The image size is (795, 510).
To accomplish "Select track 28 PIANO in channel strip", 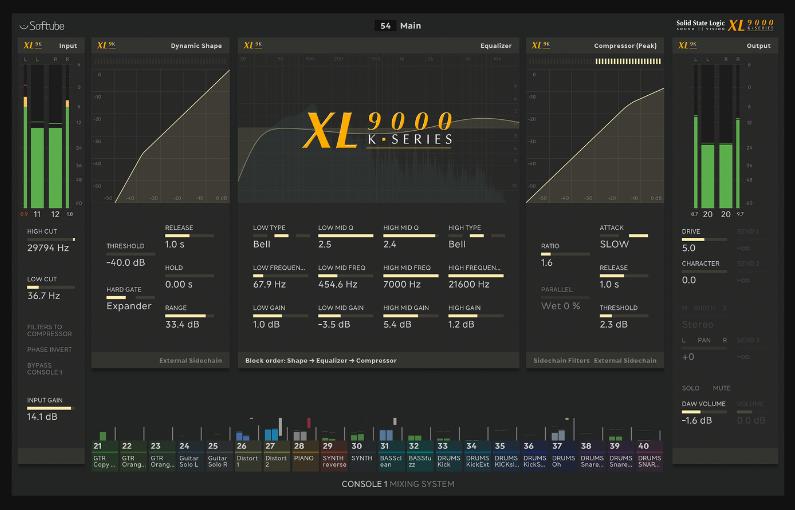I will pyautogui.click(x=304, y=455).
